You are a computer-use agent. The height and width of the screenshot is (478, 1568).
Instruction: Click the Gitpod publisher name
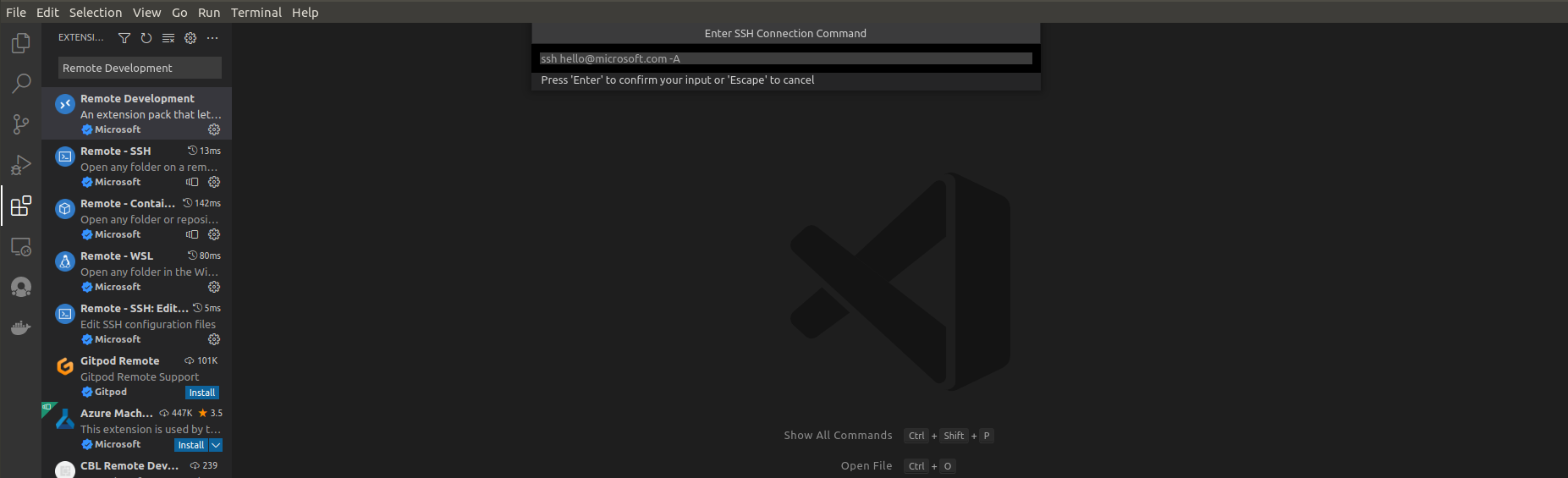(111, 393)
